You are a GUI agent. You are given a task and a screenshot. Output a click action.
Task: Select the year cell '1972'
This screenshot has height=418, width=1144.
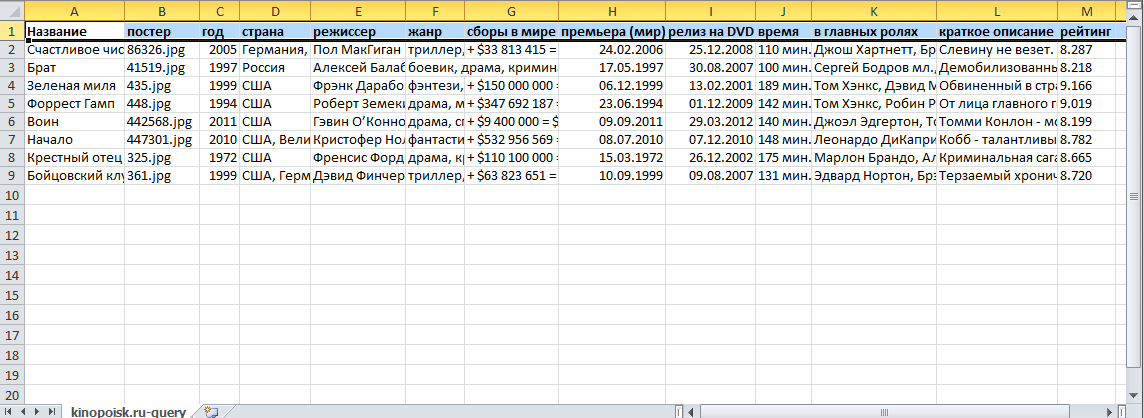219,157
